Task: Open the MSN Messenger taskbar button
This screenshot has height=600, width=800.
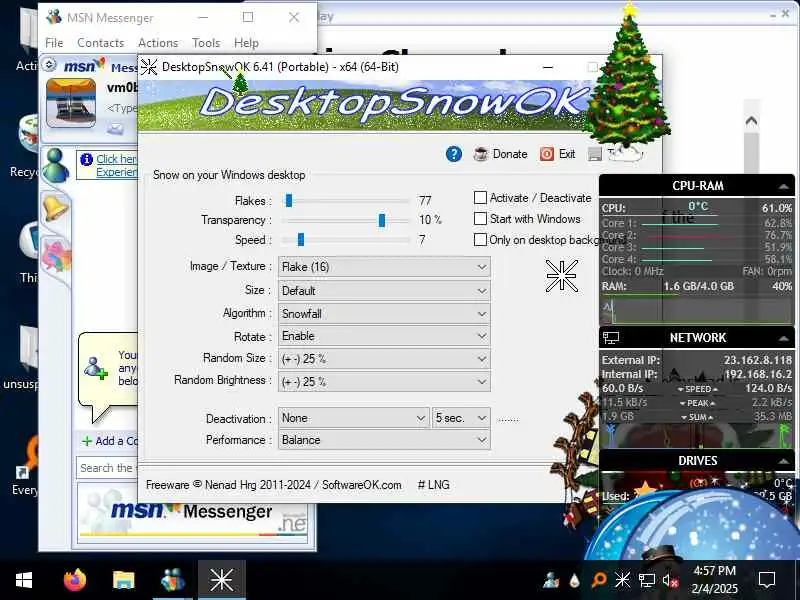Action: pyautogui.click(x=173, y=580)
